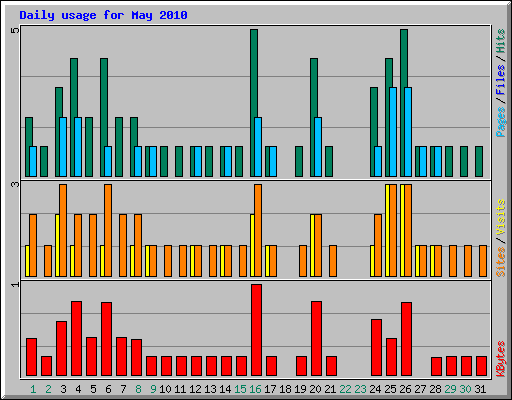
Task: Select day label 16 on the x-axis
Action: click(255, 389)
